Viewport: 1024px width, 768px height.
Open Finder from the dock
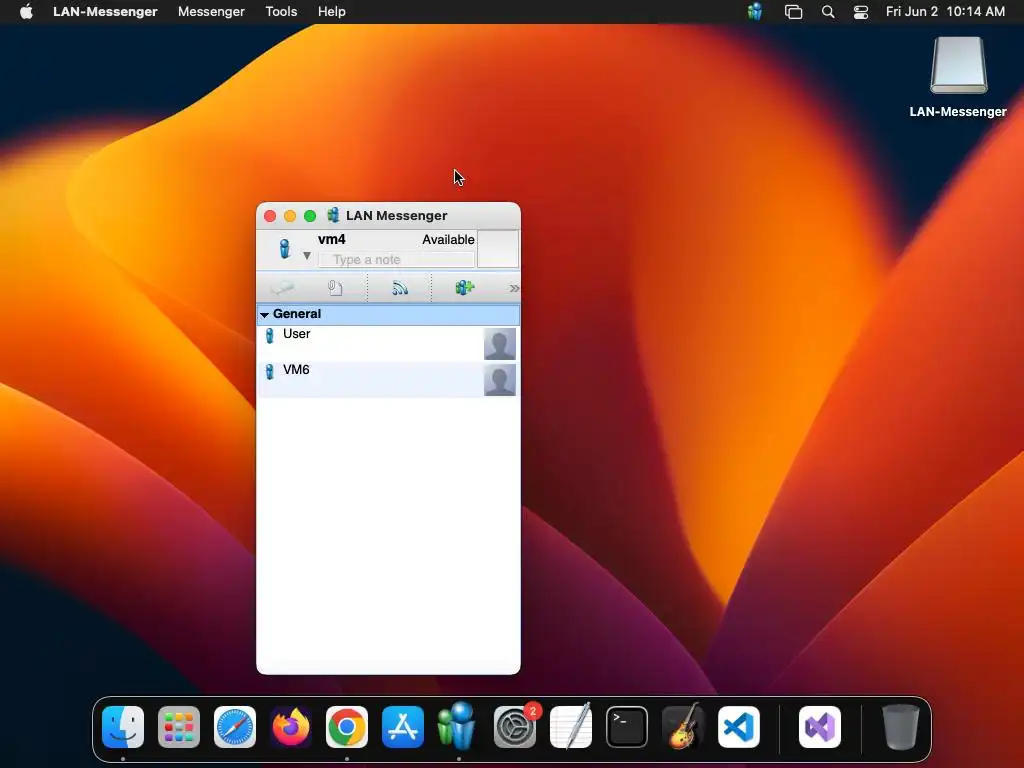tap(123, 727)
